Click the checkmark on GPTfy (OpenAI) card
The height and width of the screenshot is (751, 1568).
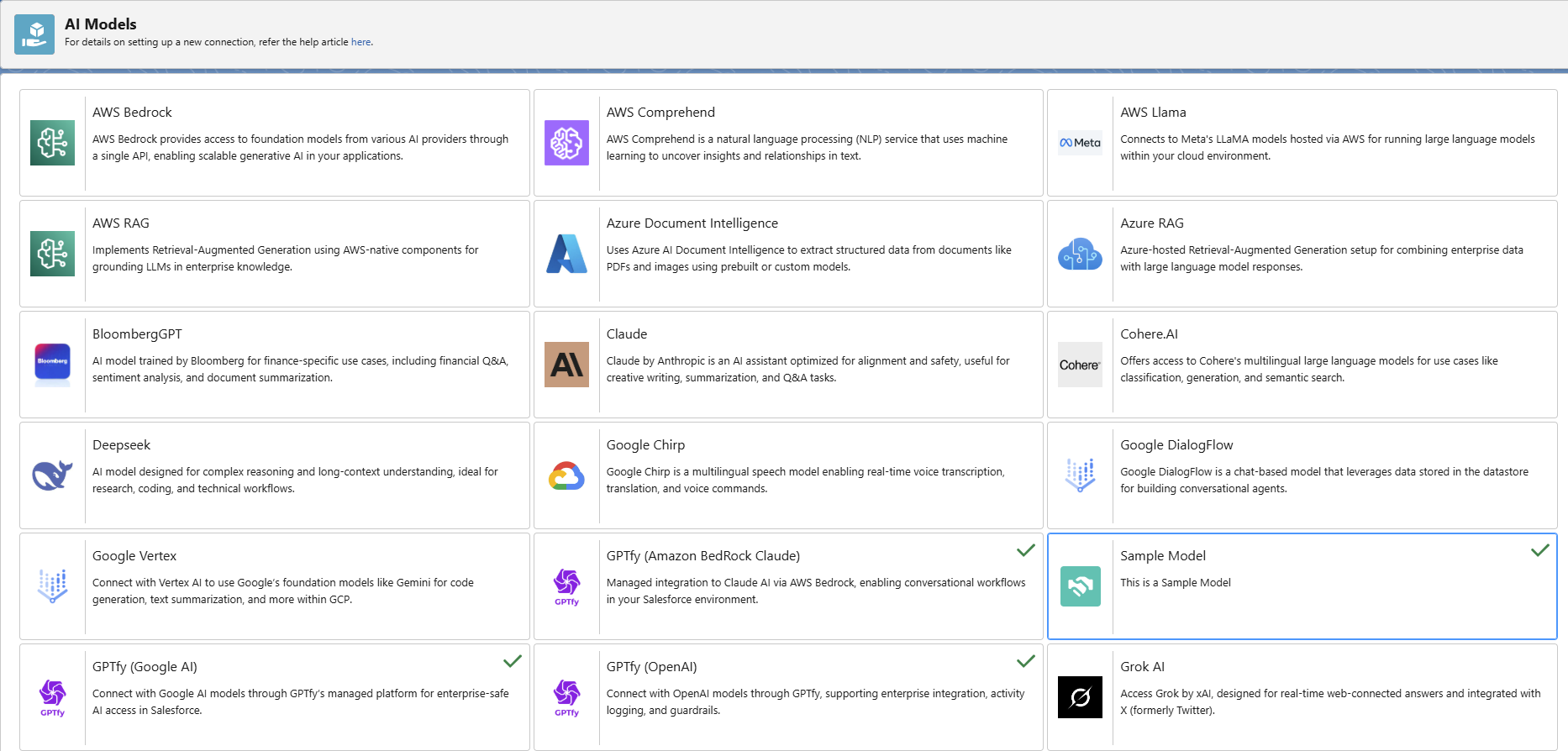pyautogui.click(x=1025, y=661)
